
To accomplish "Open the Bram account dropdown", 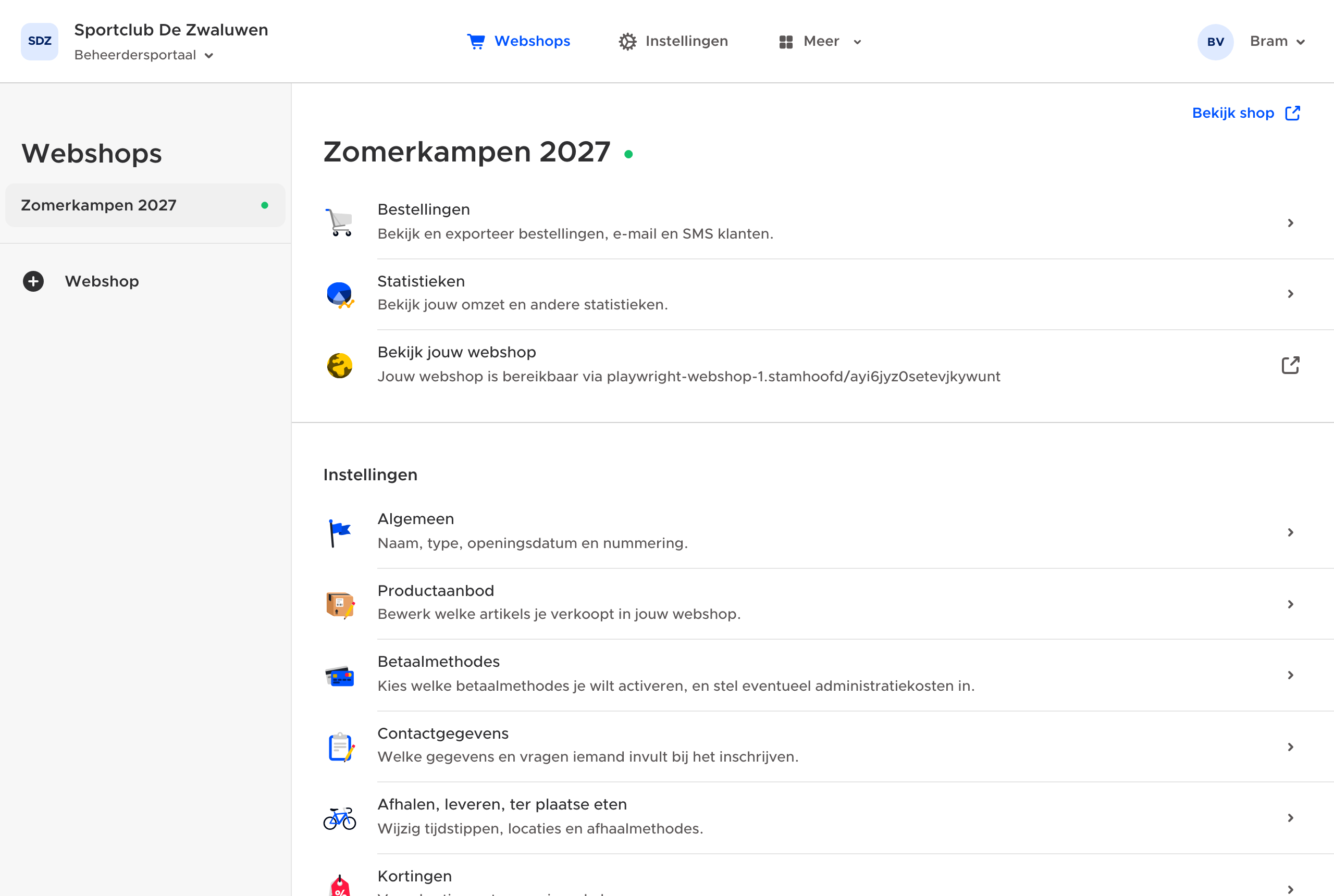I will [x=1277, y=41].
